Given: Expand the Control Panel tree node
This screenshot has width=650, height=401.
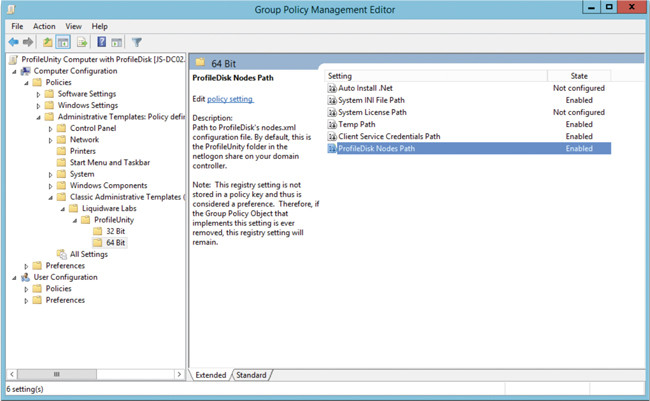Looking at the screenshot, I should 51,128.
